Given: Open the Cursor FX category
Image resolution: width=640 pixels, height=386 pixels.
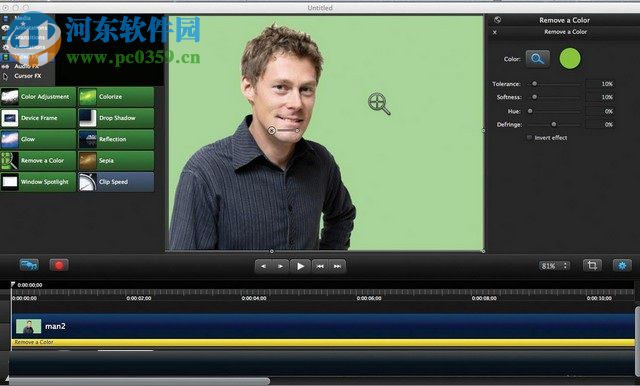Looking at the screenshot, I should [x=27, y=76].
